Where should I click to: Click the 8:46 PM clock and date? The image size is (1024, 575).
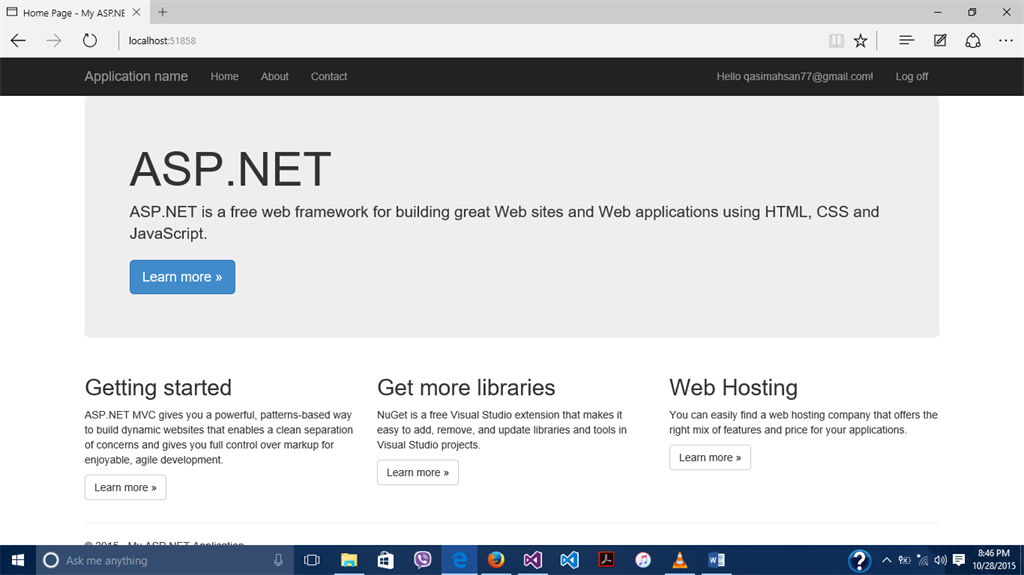994,560
